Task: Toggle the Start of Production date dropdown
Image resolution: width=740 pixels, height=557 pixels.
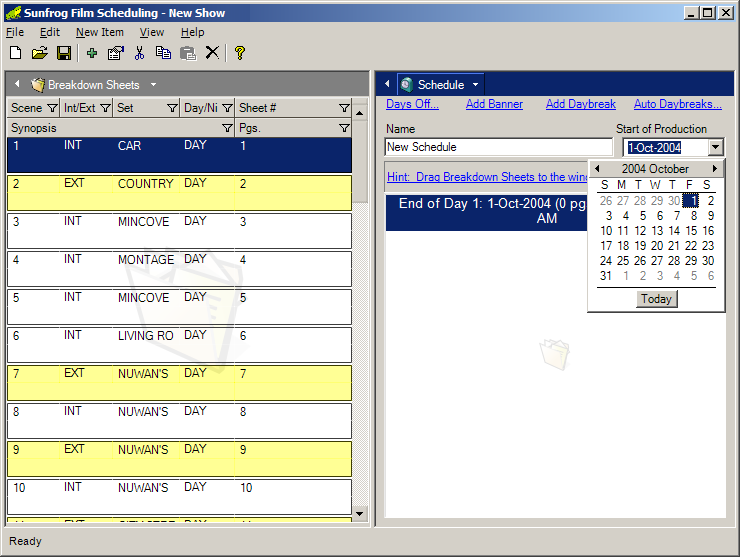Action: pyautogui.click(x=715, y=147)
